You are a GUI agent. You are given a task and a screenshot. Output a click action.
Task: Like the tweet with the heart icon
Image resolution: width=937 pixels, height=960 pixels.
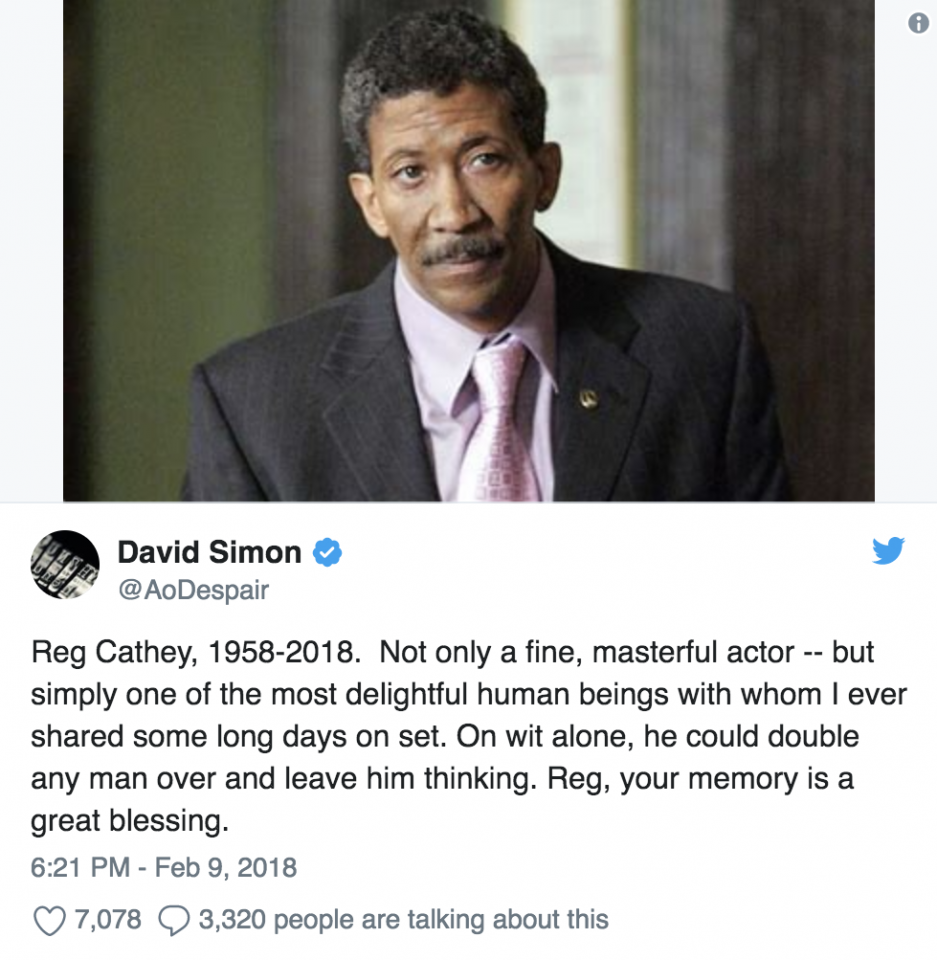coord(49,920)
